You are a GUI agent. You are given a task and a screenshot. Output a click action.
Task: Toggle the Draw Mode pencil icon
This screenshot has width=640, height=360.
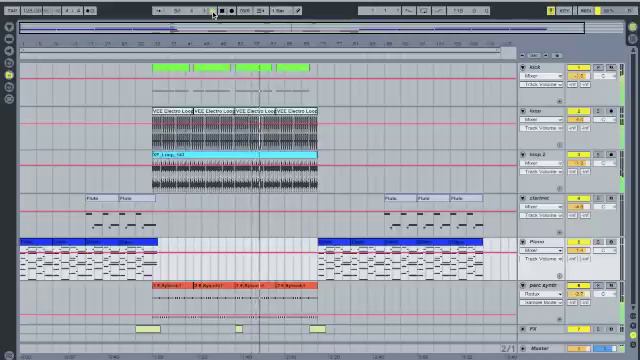point(298,11)
